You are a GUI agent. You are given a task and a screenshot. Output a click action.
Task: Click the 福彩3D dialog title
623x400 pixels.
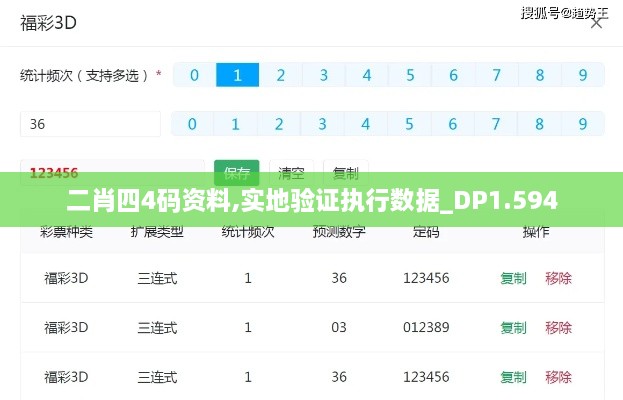tap(48, 23)
